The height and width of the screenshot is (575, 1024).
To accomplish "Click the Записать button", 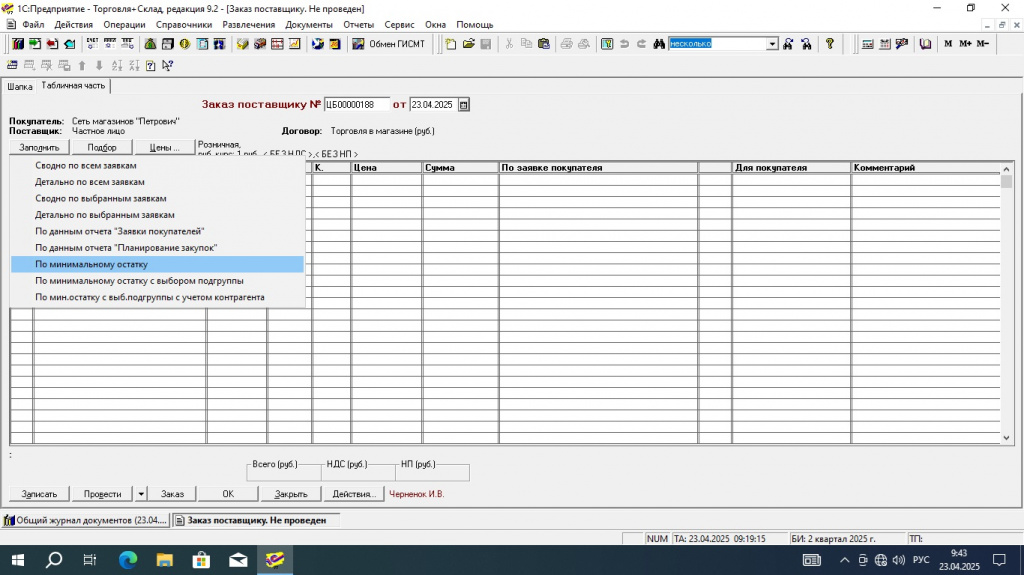I will [x=39, y=494].
